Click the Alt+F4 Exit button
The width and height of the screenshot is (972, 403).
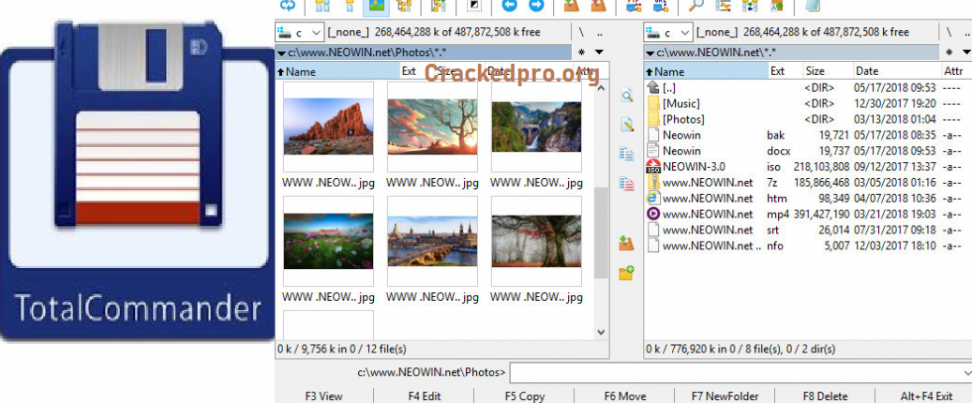[x=926, y=396]
